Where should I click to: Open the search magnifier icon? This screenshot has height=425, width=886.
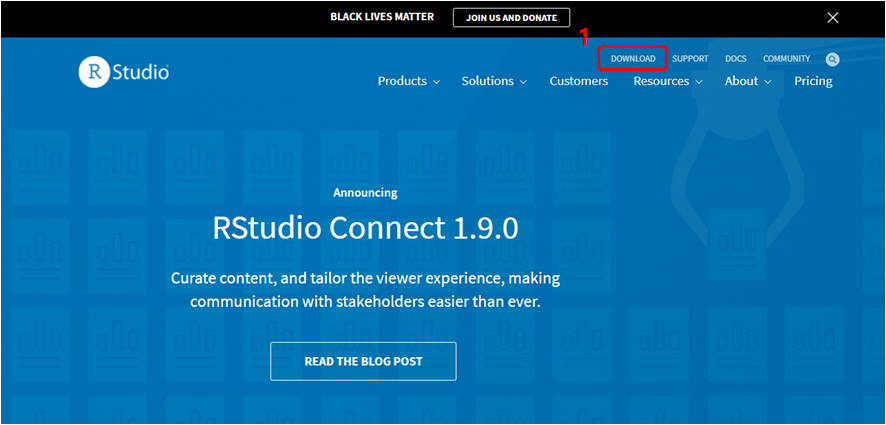[x=832, y=59]
